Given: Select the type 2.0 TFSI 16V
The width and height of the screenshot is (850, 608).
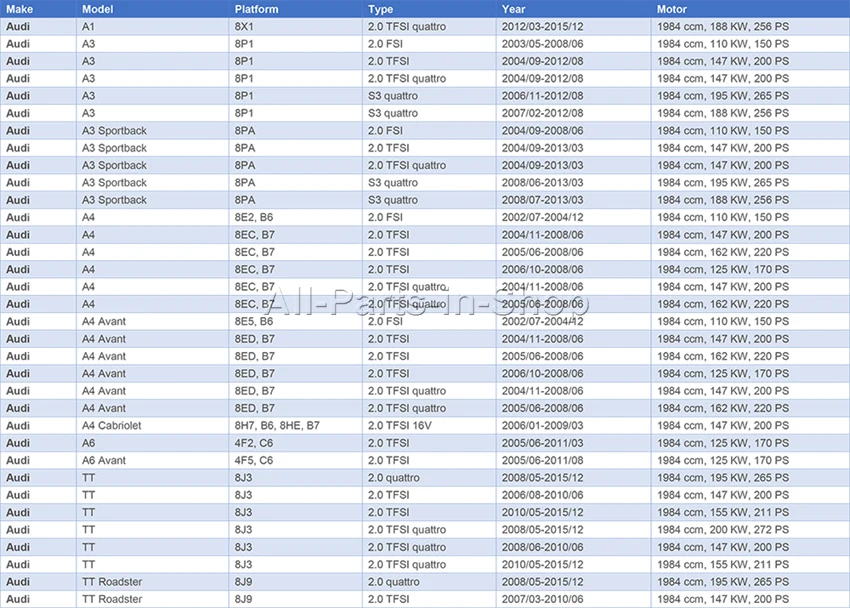Looking at the screenshot, I should tap(400, 425).
